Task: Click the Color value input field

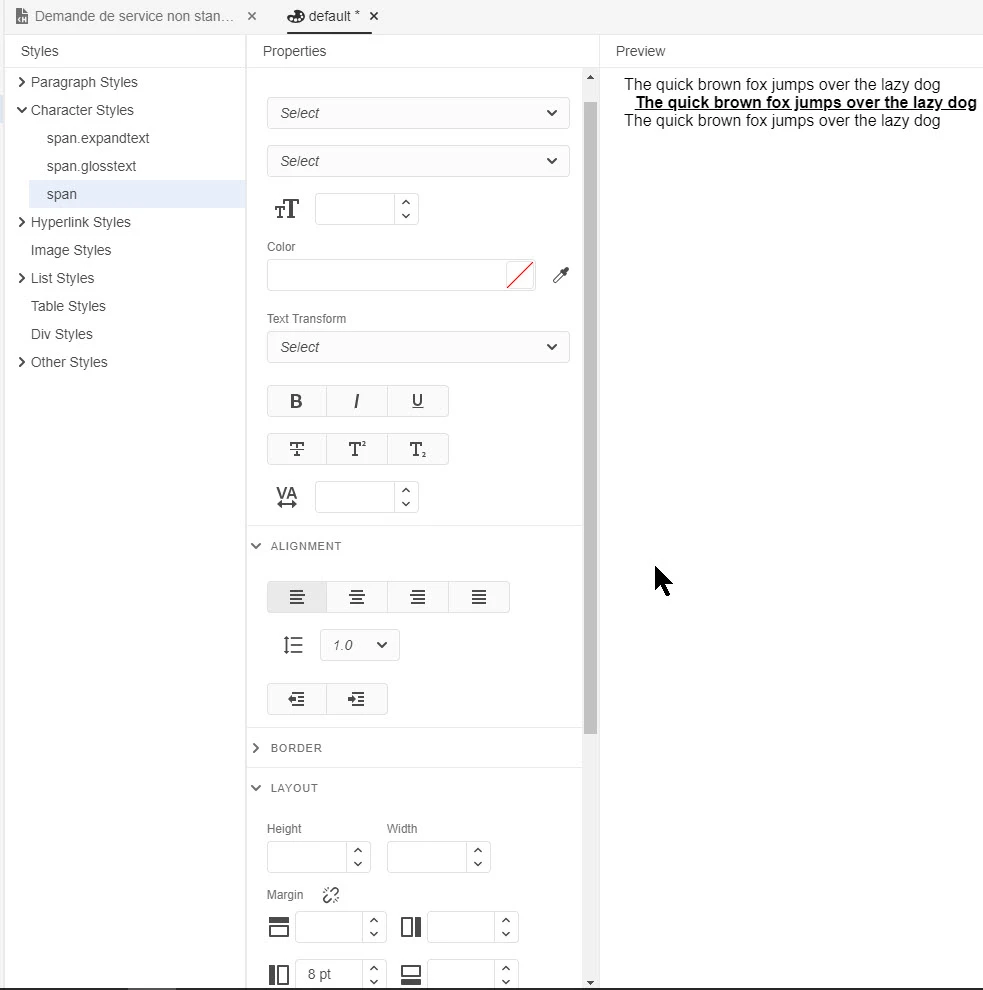Action: (x=386, y=275)
